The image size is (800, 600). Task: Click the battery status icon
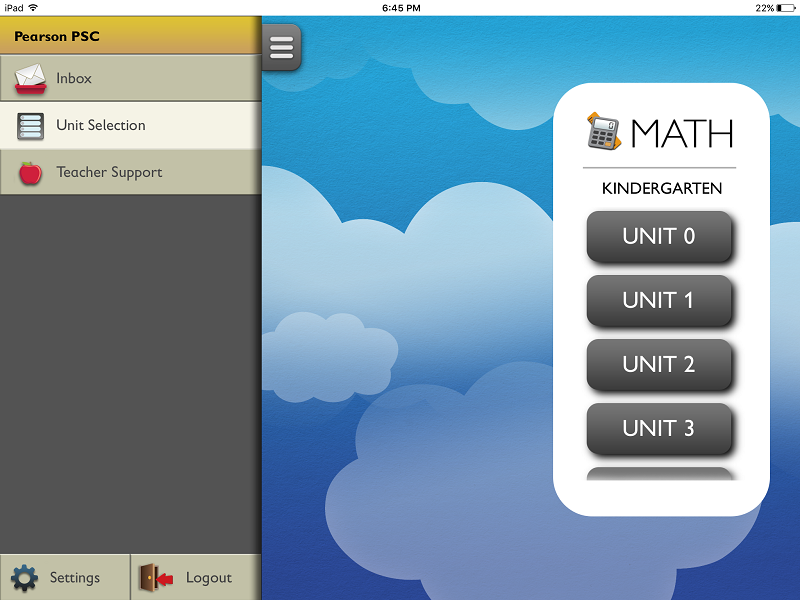786,8
